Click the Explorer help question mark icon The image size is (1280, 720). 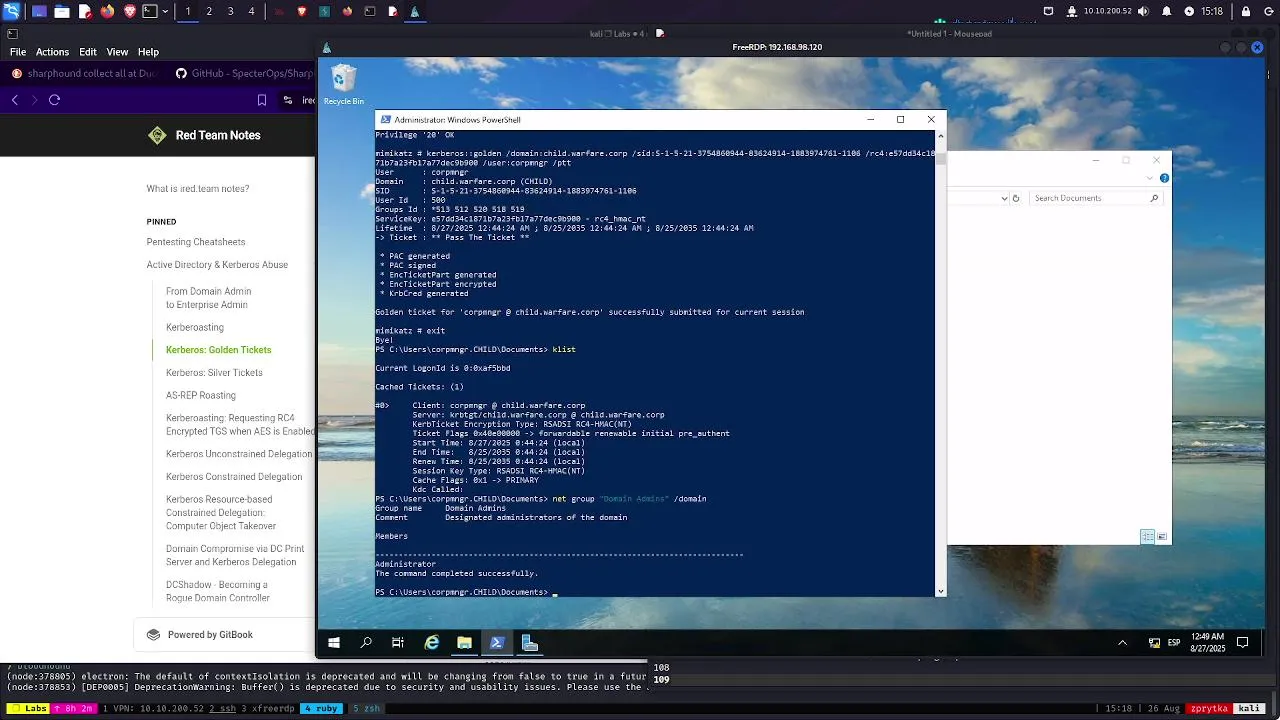(x=1164, y=178)
